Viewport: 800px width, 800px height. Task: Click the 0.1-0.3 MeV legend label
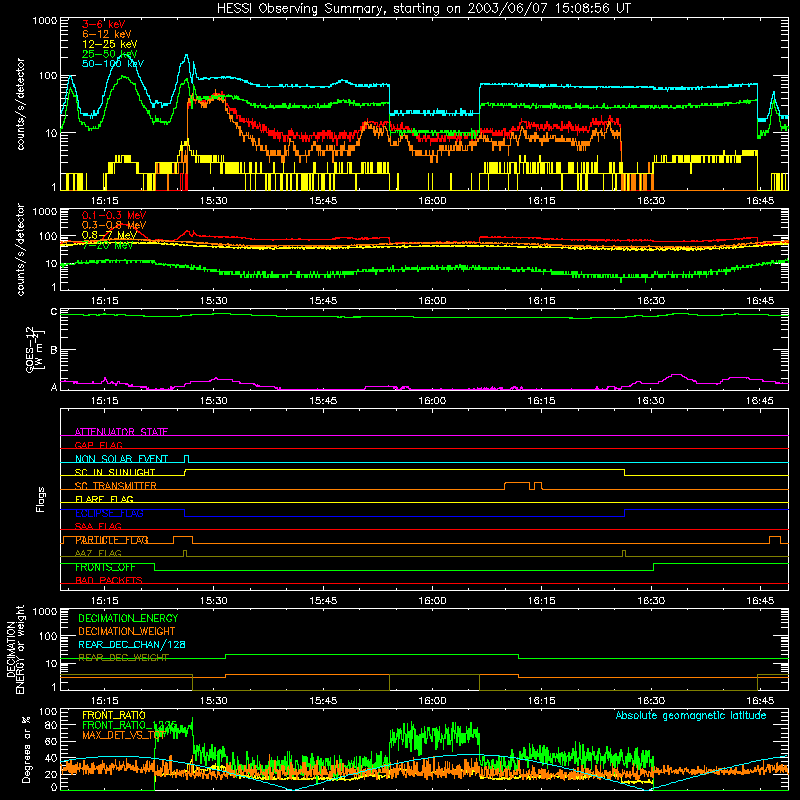click(114, 215)
